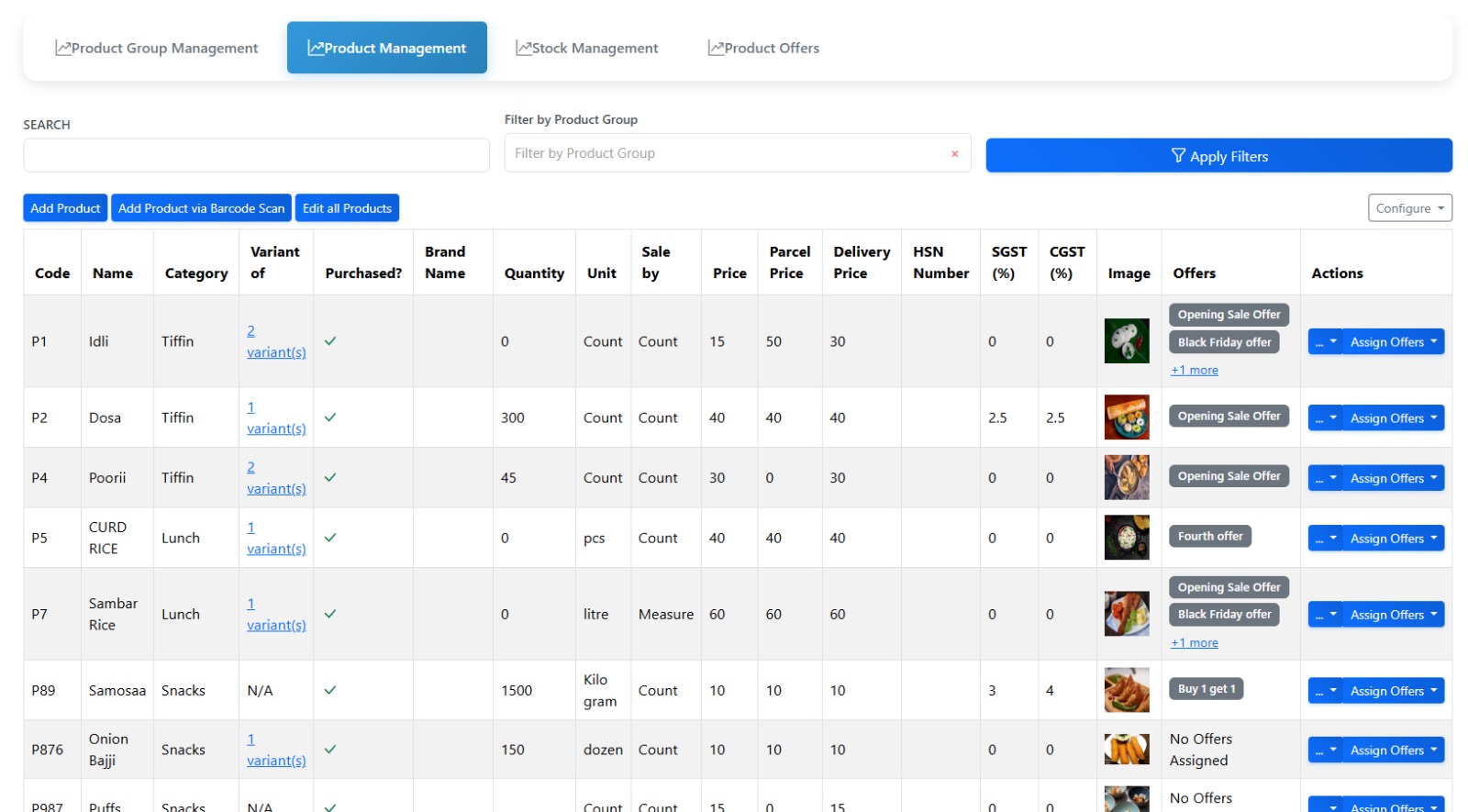Expand Assign Offers dropdown for Idli

point(1393,342)
